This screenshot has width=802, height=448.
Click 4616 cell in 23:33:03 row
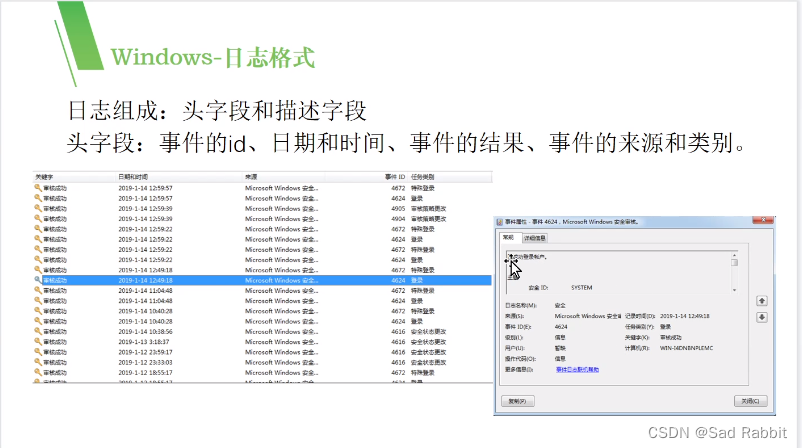[x=398, y=362]
